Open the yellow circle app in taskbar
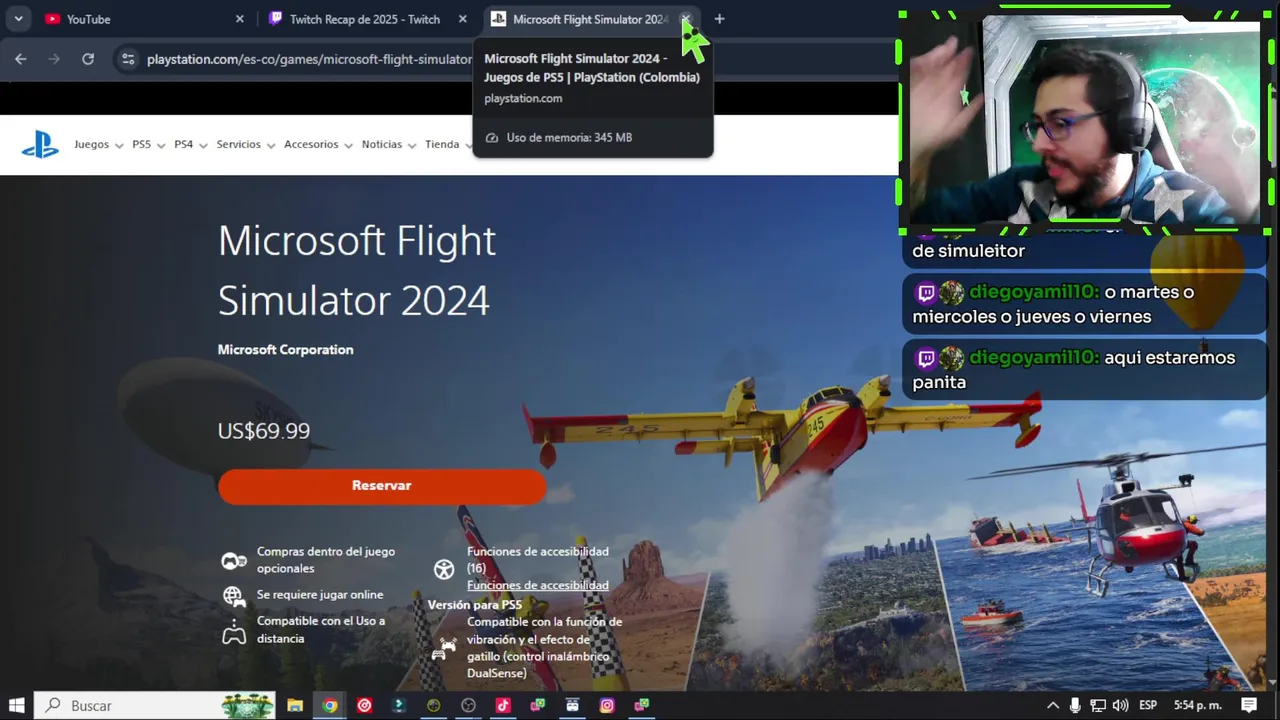 433,705
